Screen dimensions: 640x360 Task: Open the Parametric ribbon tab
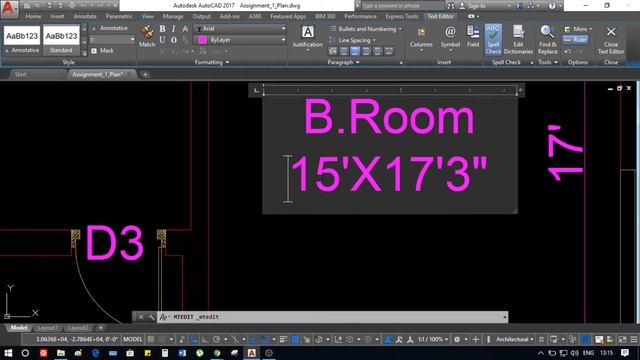[119, 16]
